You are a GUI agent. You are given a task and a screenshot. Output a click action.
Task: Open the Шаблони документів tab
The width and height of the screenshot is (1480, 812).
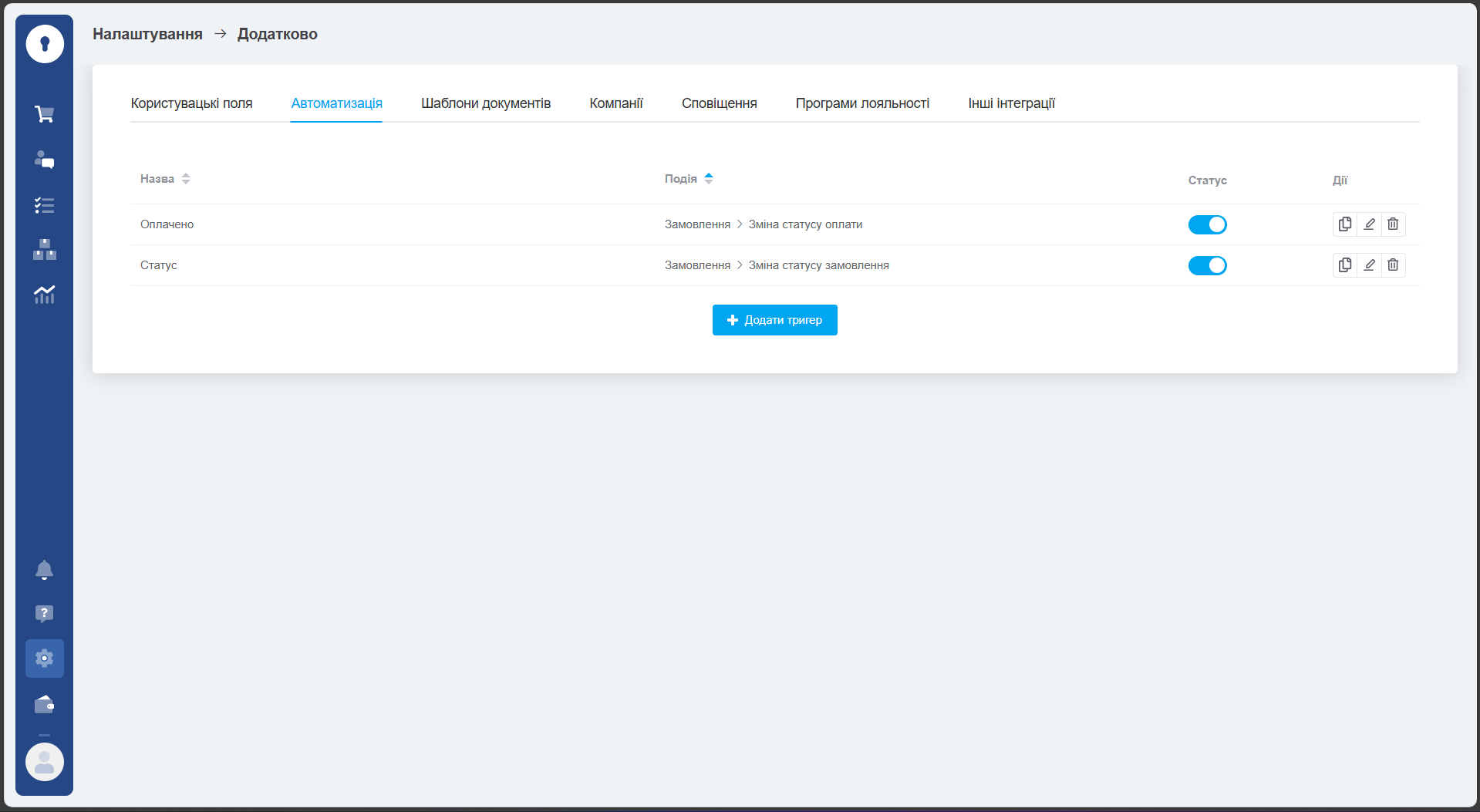[x=486, y=103]
